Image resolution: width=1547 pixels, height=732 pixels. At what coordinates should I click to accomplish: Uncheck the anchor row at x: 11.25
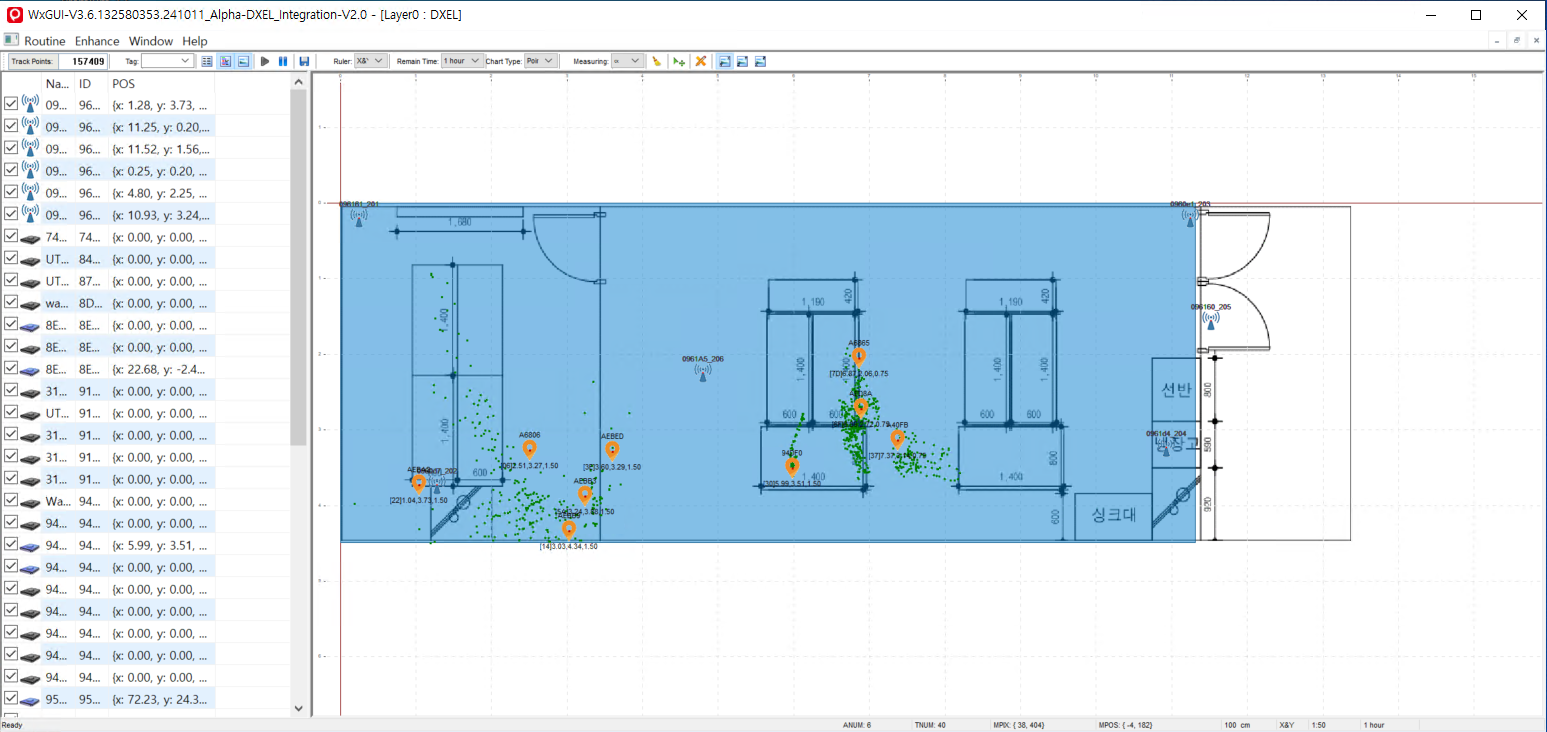coord(11,126)
